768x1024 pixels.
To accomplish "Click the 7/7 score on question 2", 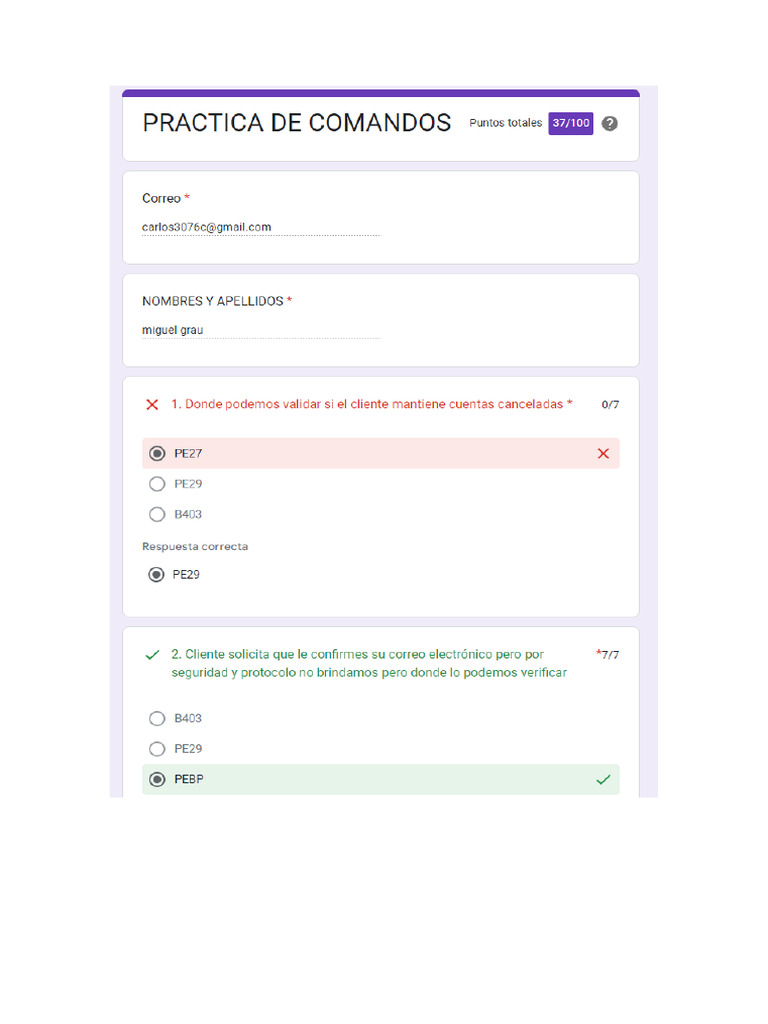I will pos(610,655).
